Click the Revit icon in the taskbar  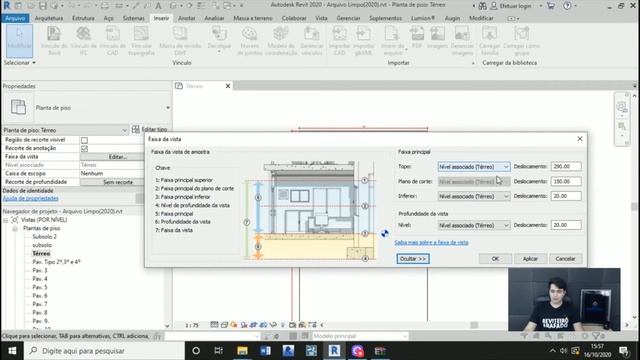[x=334, y=351]
